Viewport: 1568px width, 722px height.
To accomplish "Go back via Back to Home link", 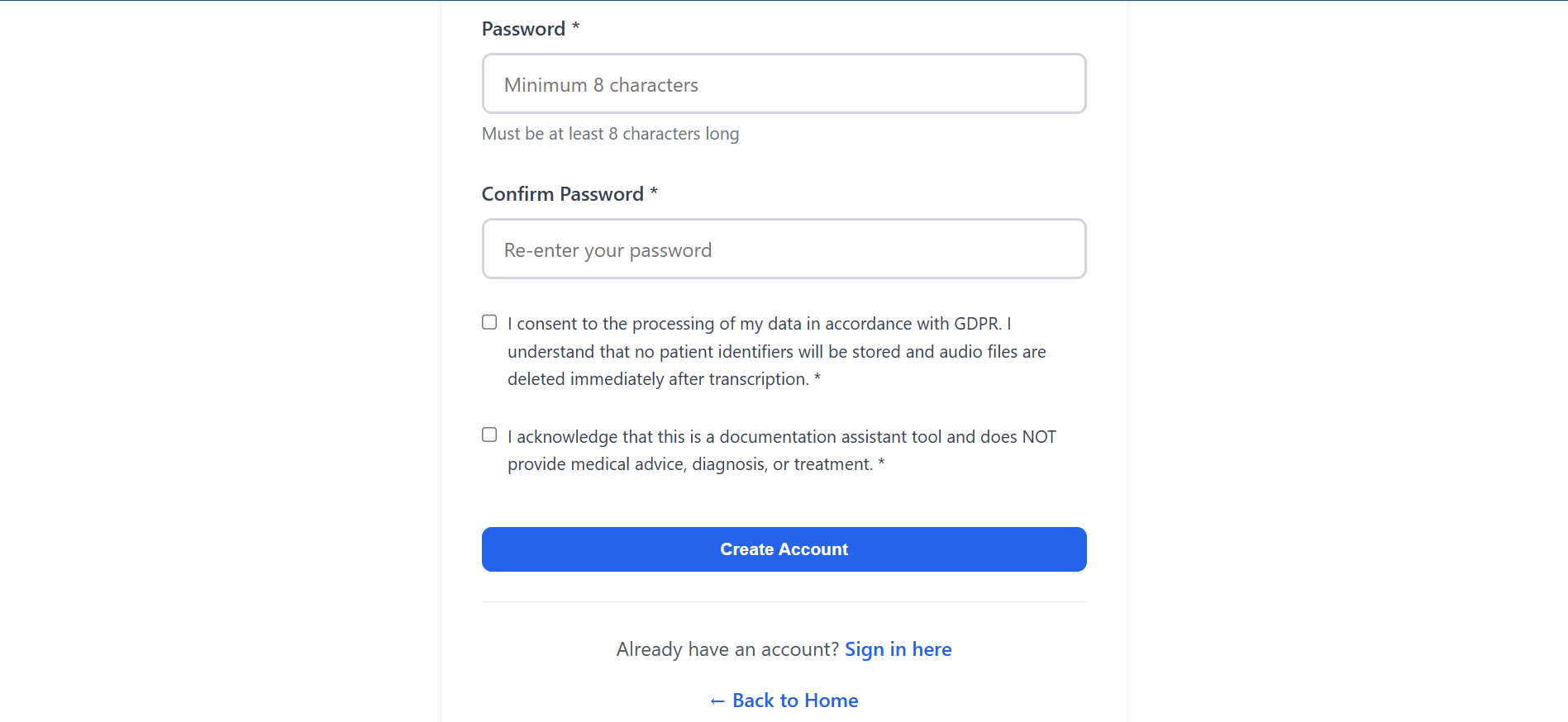I will pos(794,701).
